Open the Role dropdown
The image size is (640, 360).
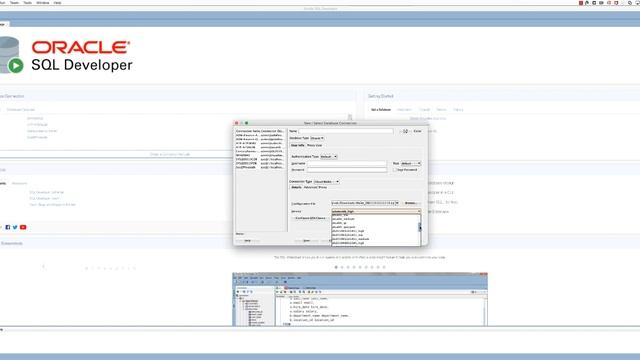(411, 163)
